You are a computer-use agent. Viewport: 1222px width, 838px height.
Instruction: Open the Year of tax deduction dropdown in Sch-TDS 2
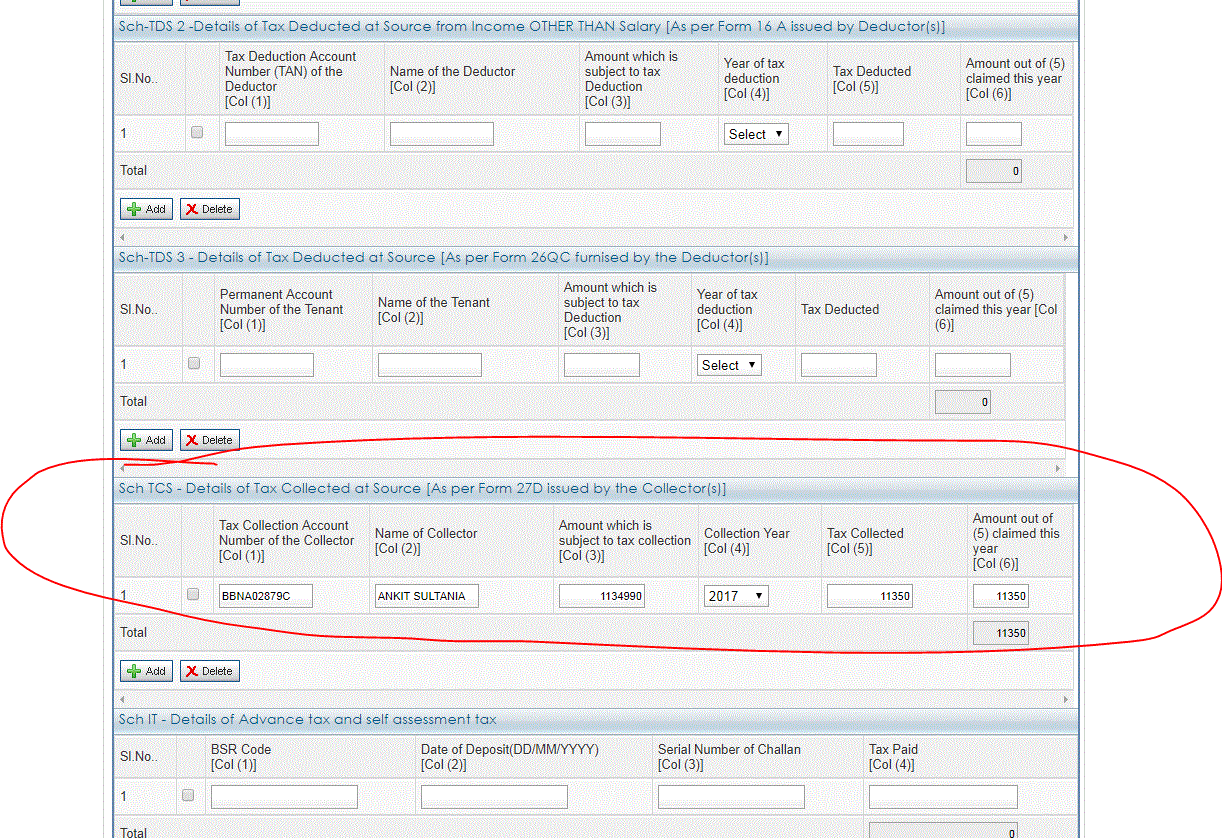pos(755,133)
